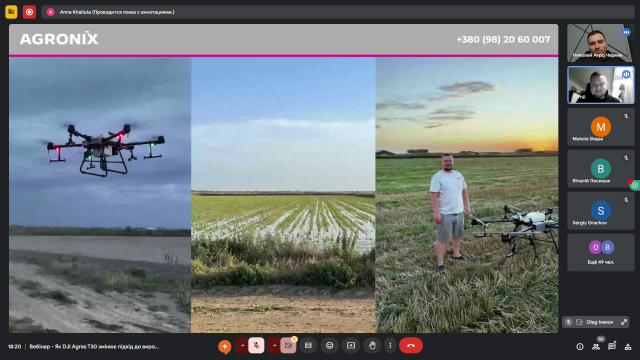Click the webinar meeting title text
This screenshot has height=360, width=640.
[x=94, y=347]
